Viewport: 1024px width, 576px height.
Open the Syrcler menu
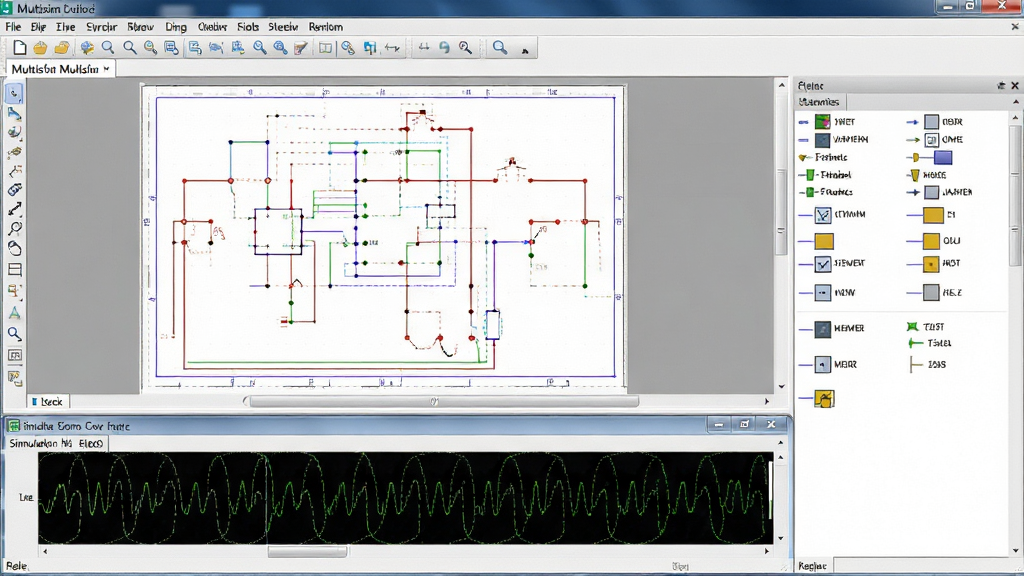[101, 27]
